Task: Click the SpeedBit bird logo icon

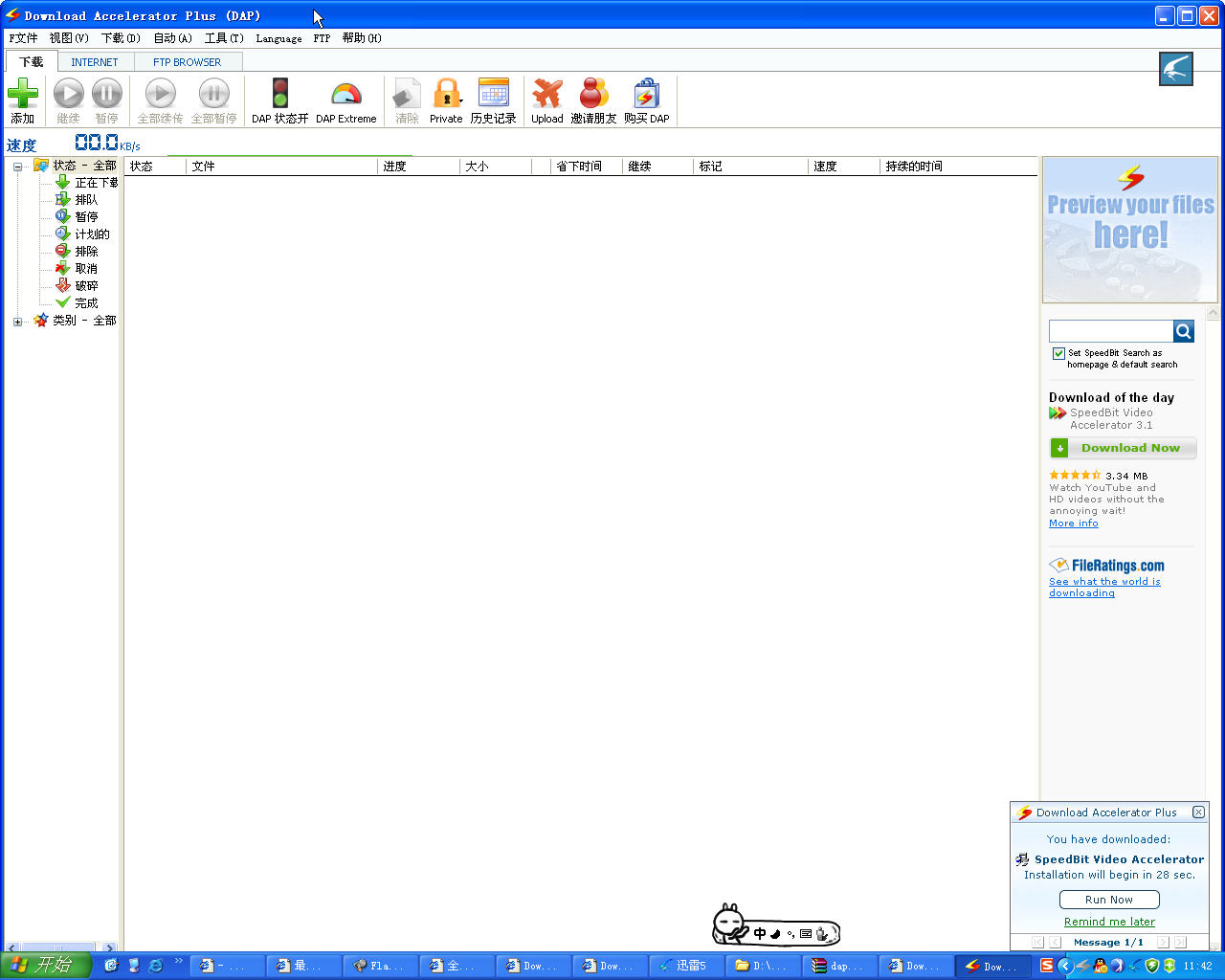Action: 1176,69
